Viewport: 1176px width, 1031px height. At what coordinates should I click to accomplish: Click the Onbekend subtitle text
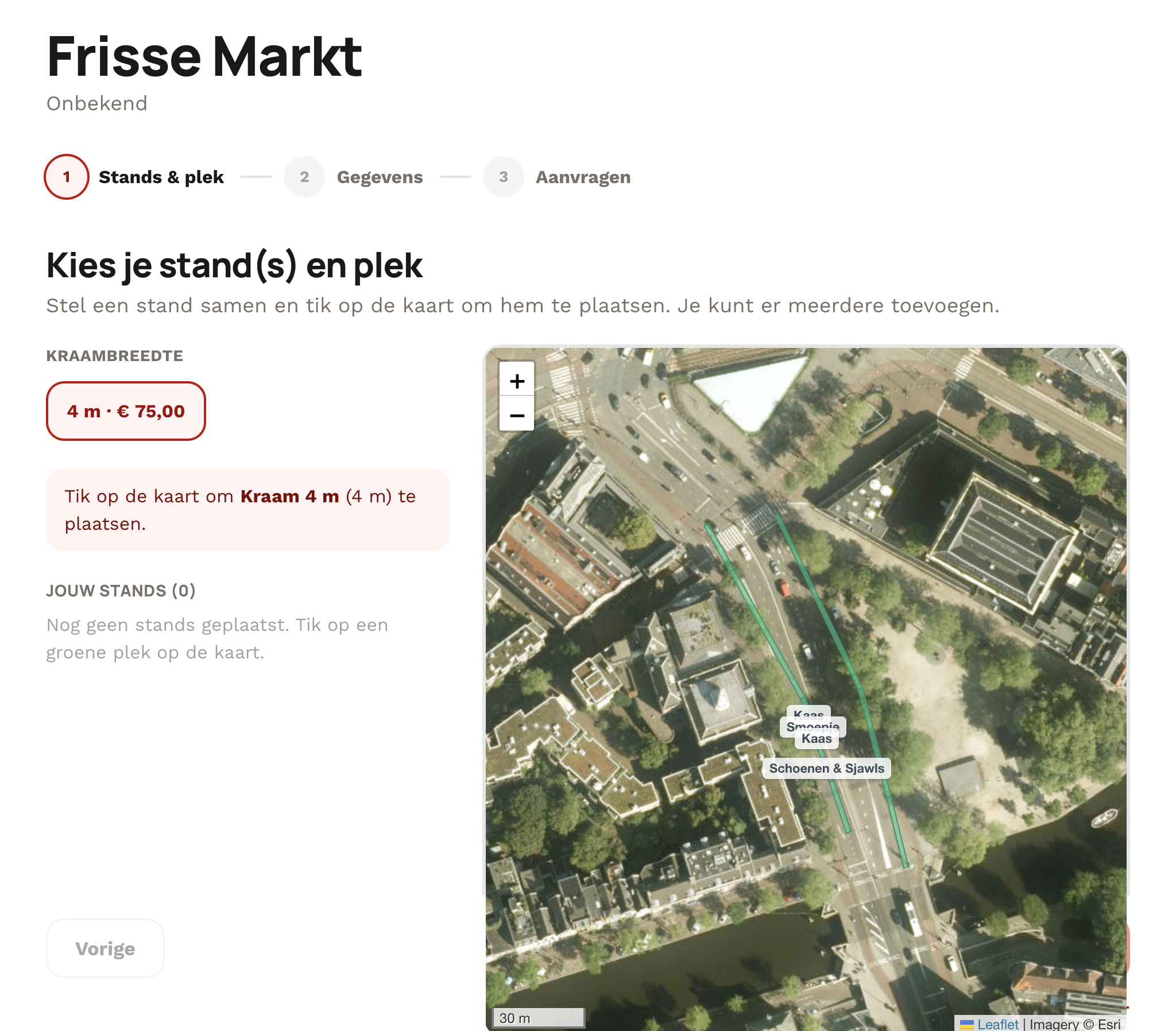point(96,103)
